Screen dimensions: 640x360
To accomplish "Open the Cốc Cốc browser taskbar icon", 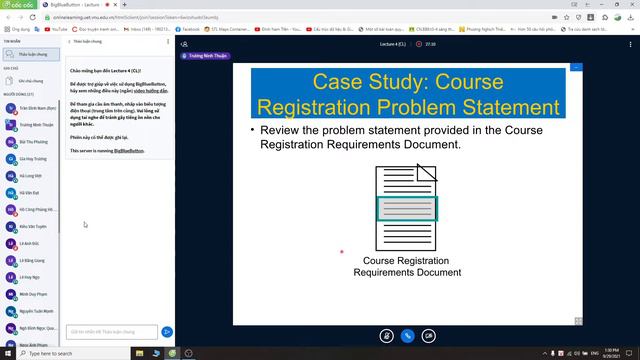I will (172, 353).
